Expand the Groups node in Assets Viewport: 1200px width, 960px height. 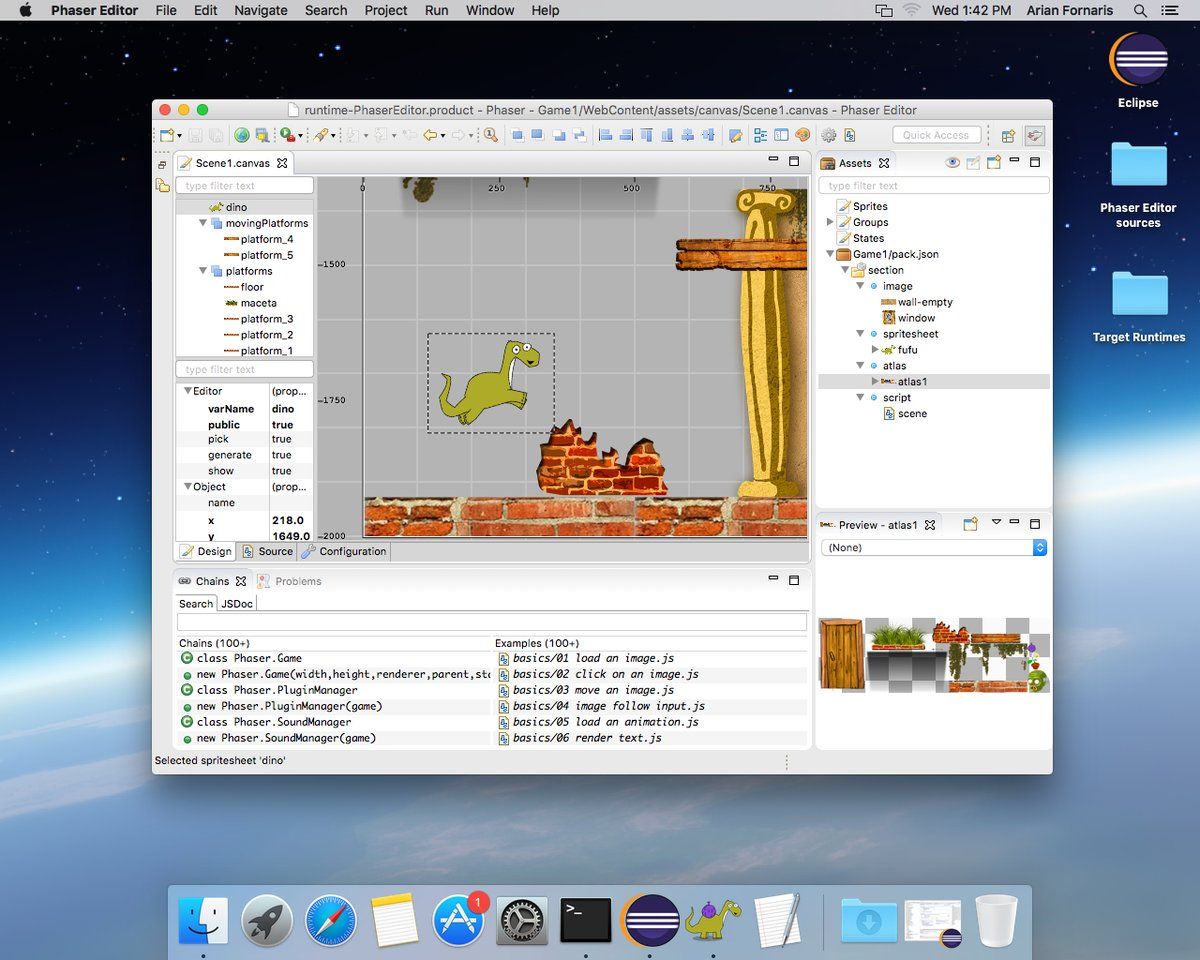(830, 222)
